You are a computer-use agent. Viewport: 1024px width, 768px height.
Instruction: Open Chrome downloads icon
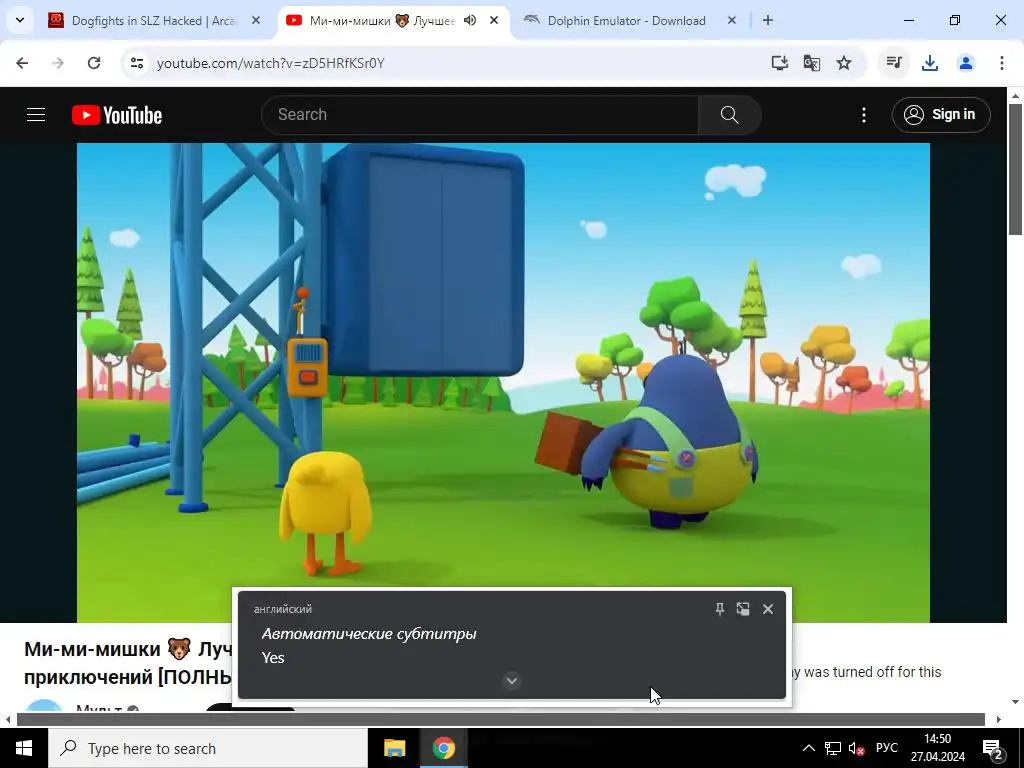coord(930,63)
